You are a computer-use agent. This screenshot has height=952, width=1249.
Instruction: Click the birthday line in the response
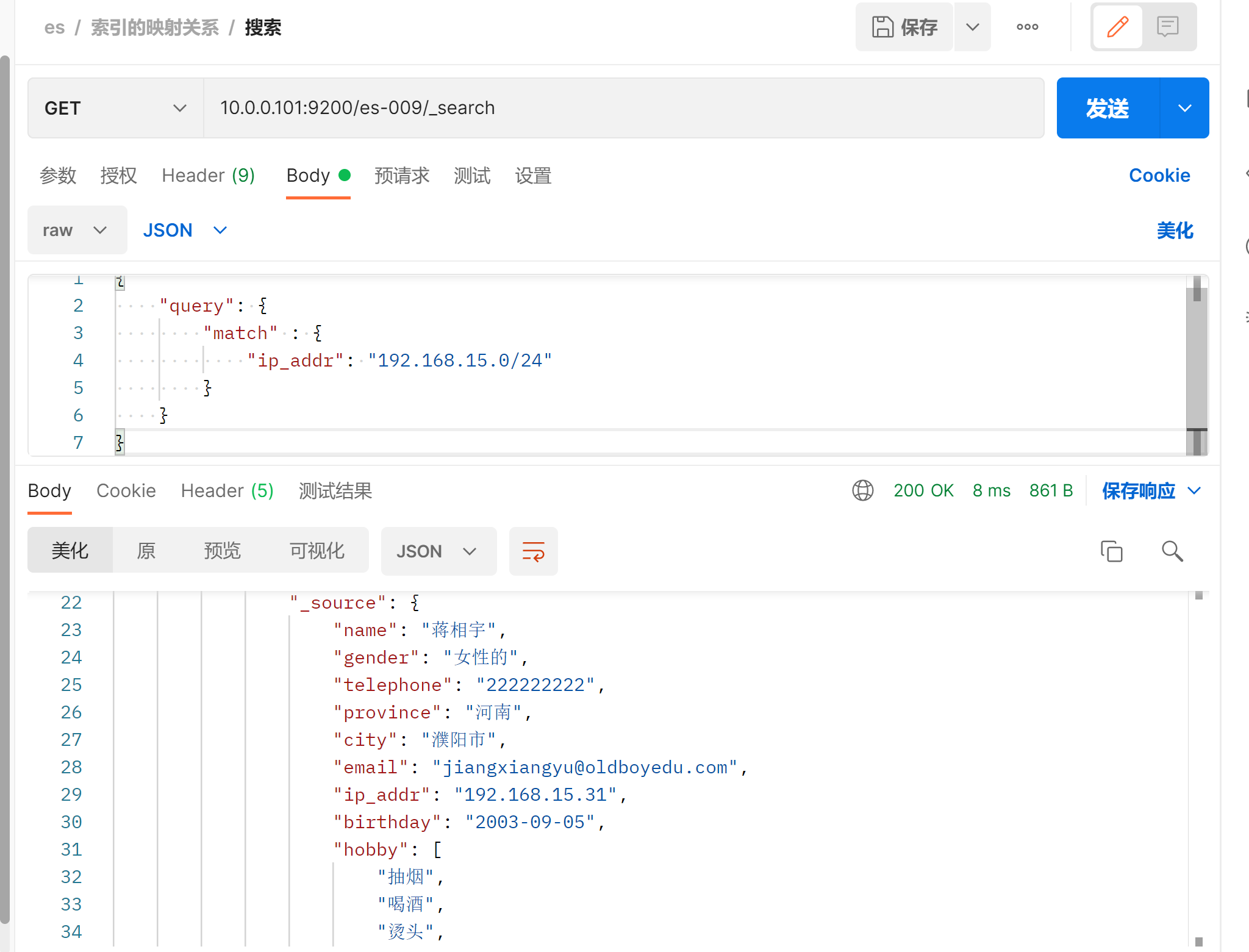click(469, 822)
